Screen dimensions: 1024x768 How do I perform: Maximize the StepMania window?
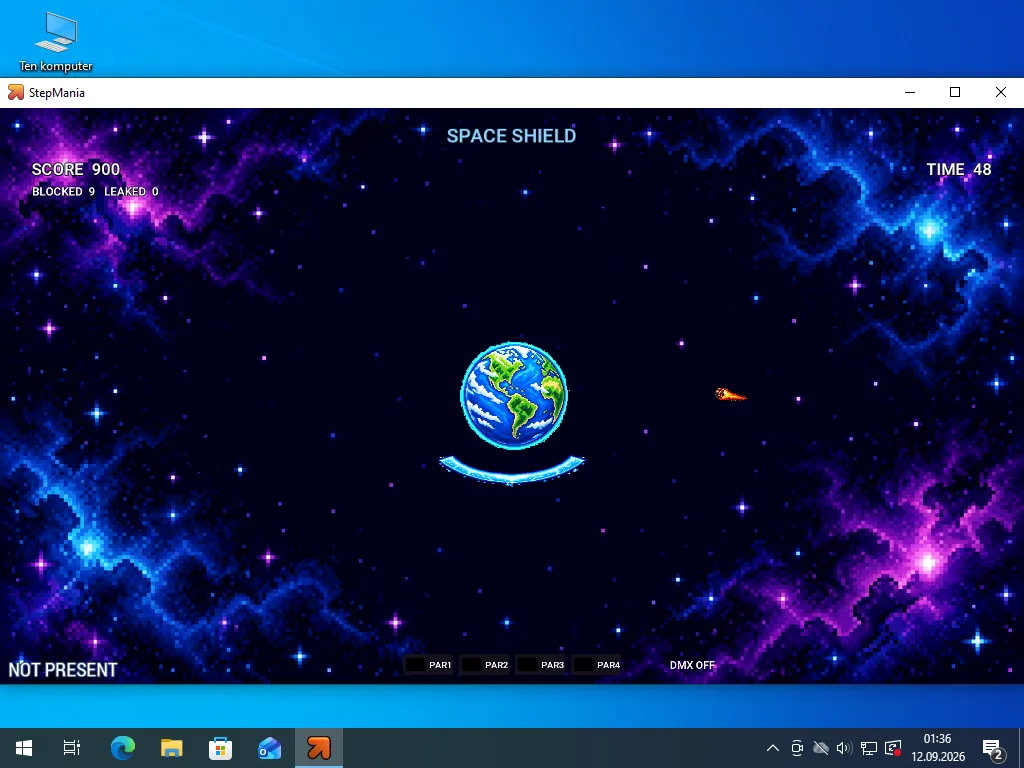[955, 92]
